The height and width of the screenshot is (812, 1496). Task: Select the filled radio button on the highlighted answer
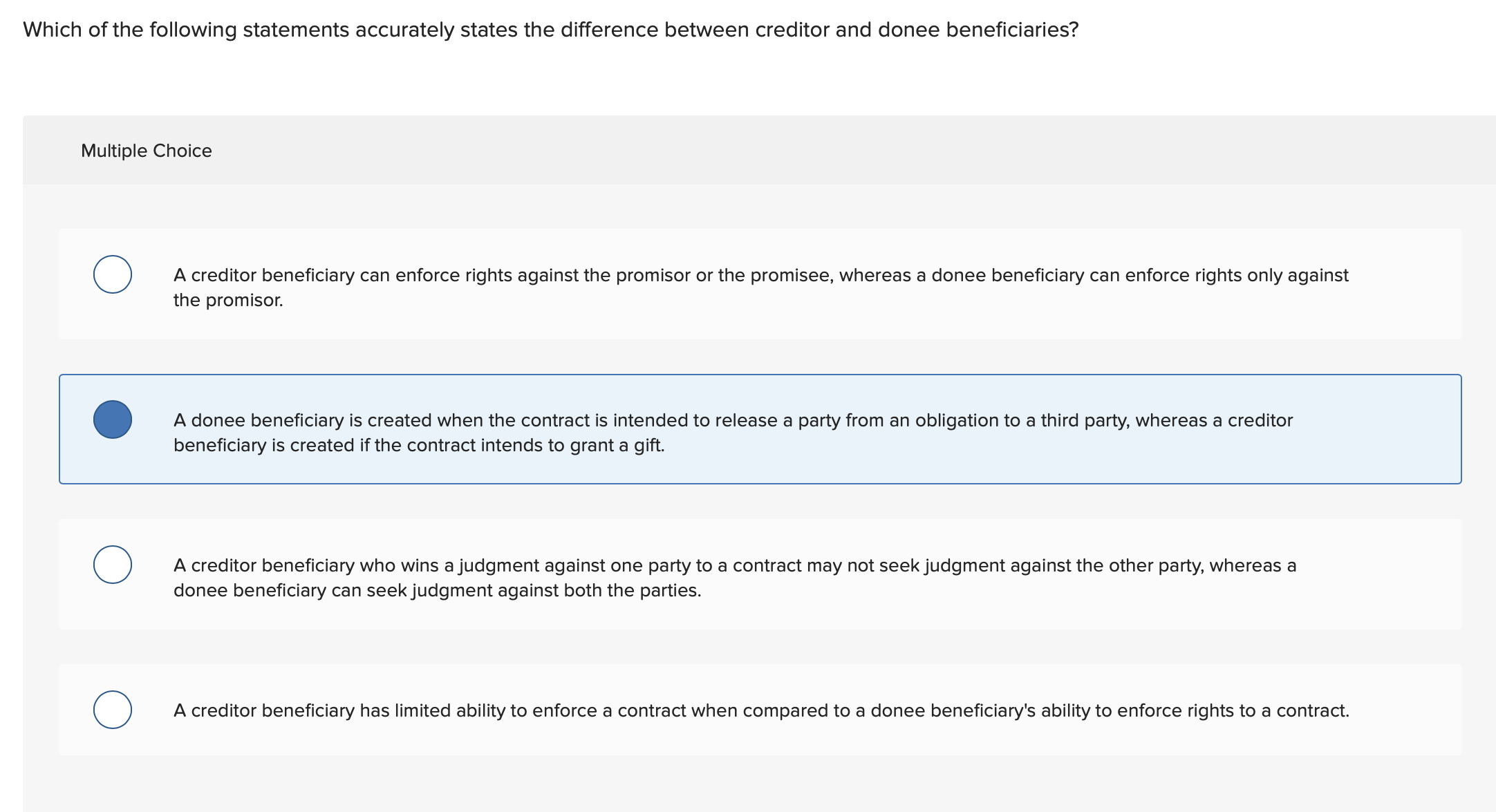pyautogui.click(x=113, y=419)
